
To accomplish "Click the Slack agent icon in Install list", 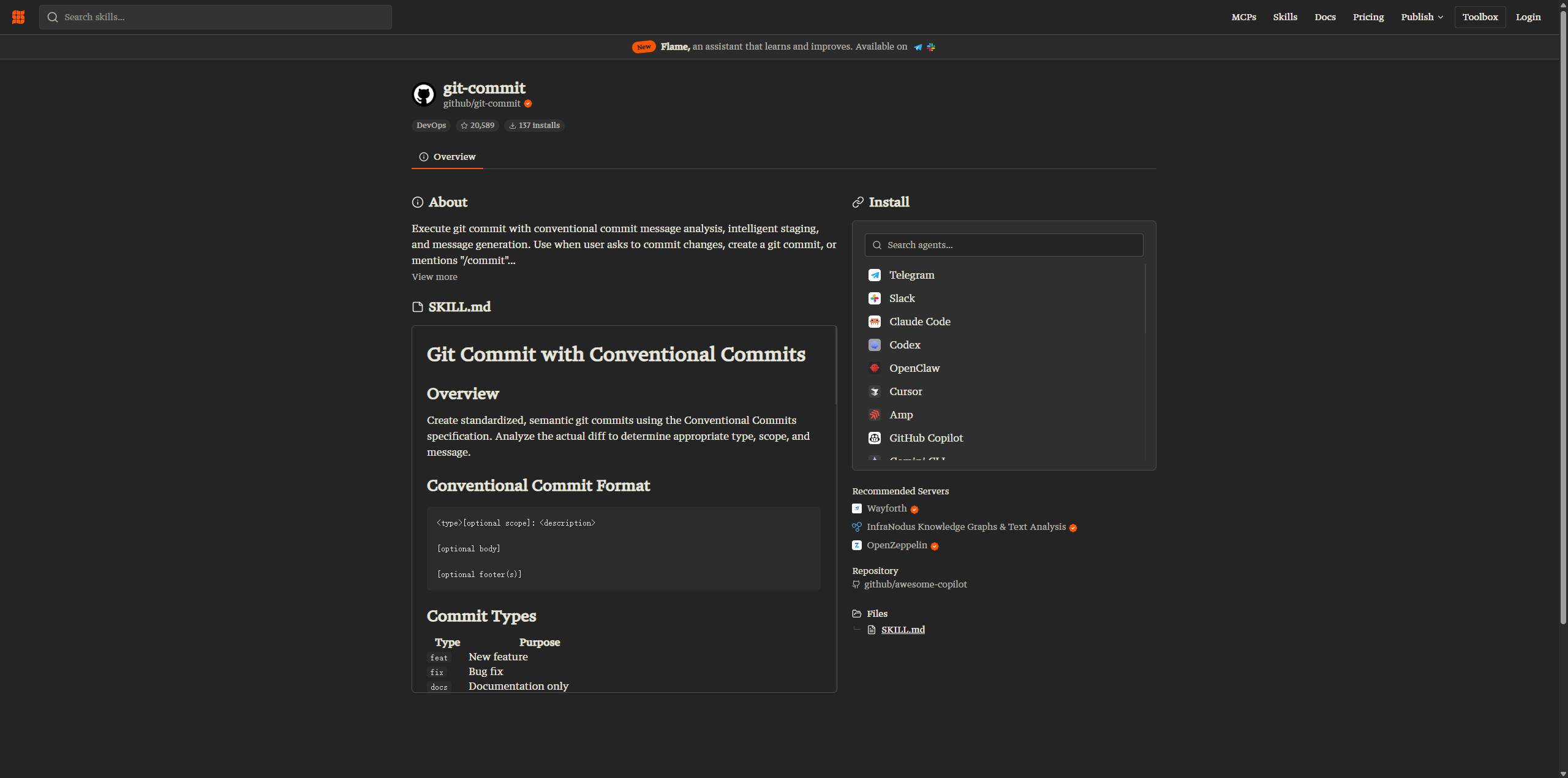I will pyautogui.click(x=875, y=298).
